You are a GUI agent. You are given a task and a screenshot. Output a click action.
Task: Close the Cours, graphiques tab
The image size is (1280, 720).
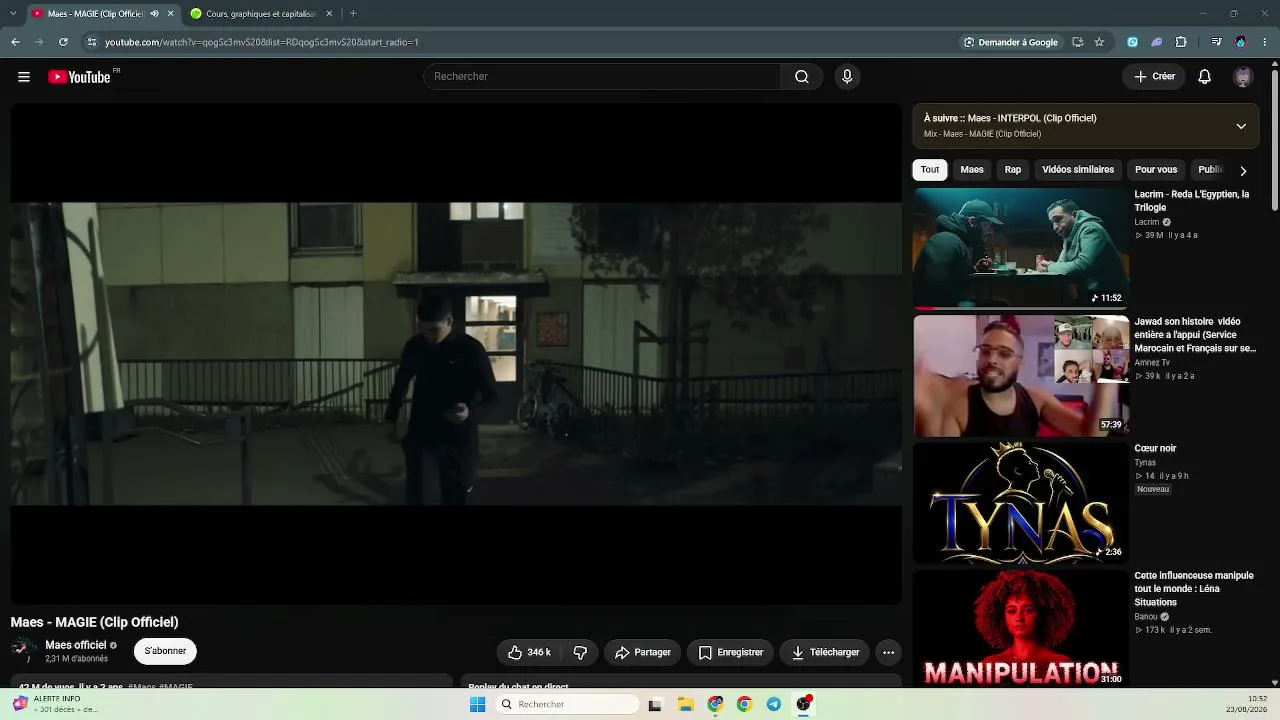coord(327,14)
